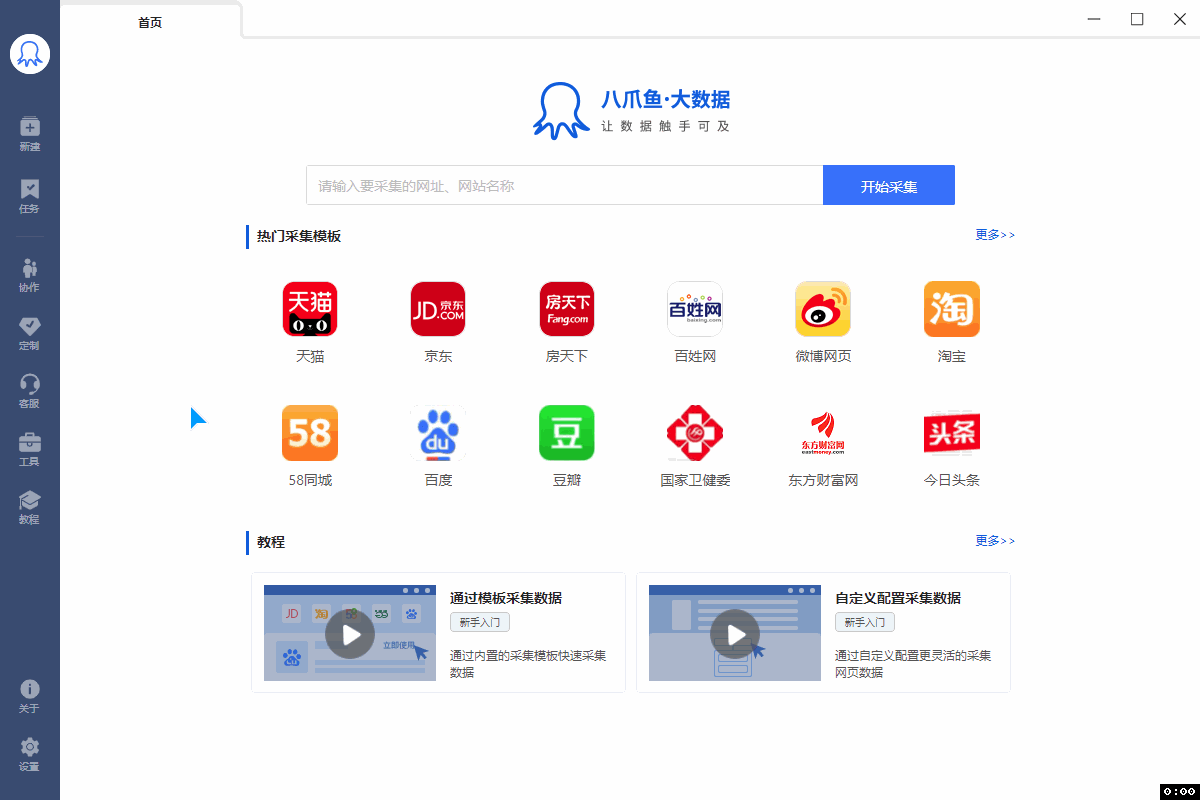Screen dimensions: 1200x800
Task: Select the 百度 Baidu template icon
Action: (438, 433)
